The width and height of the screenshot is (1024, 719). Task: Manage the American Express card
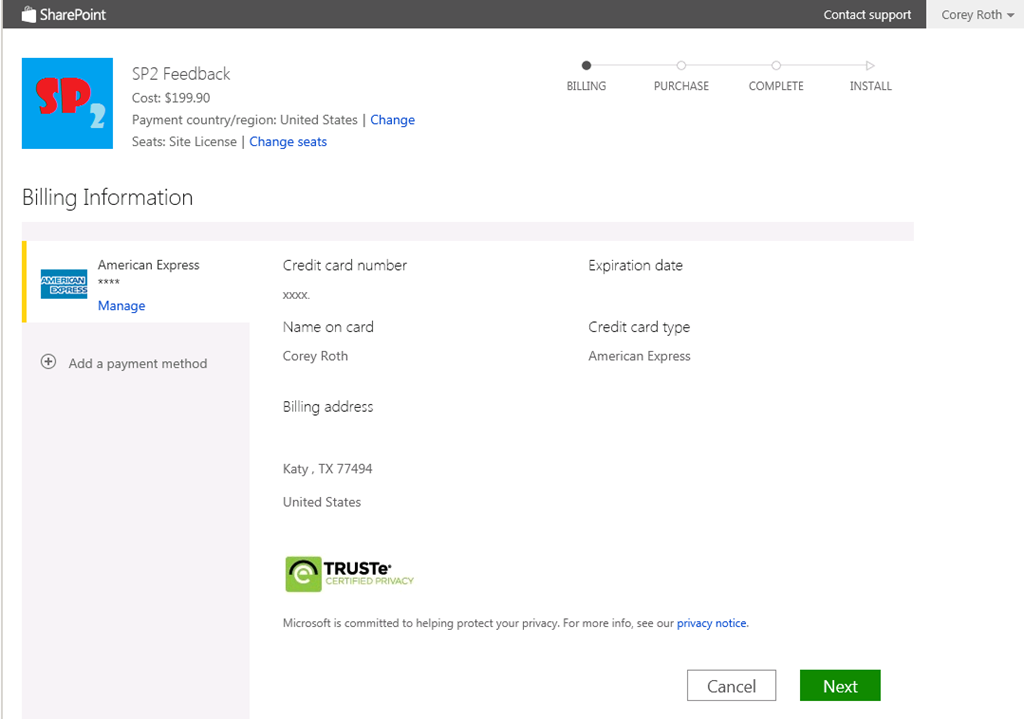(121, 306)
